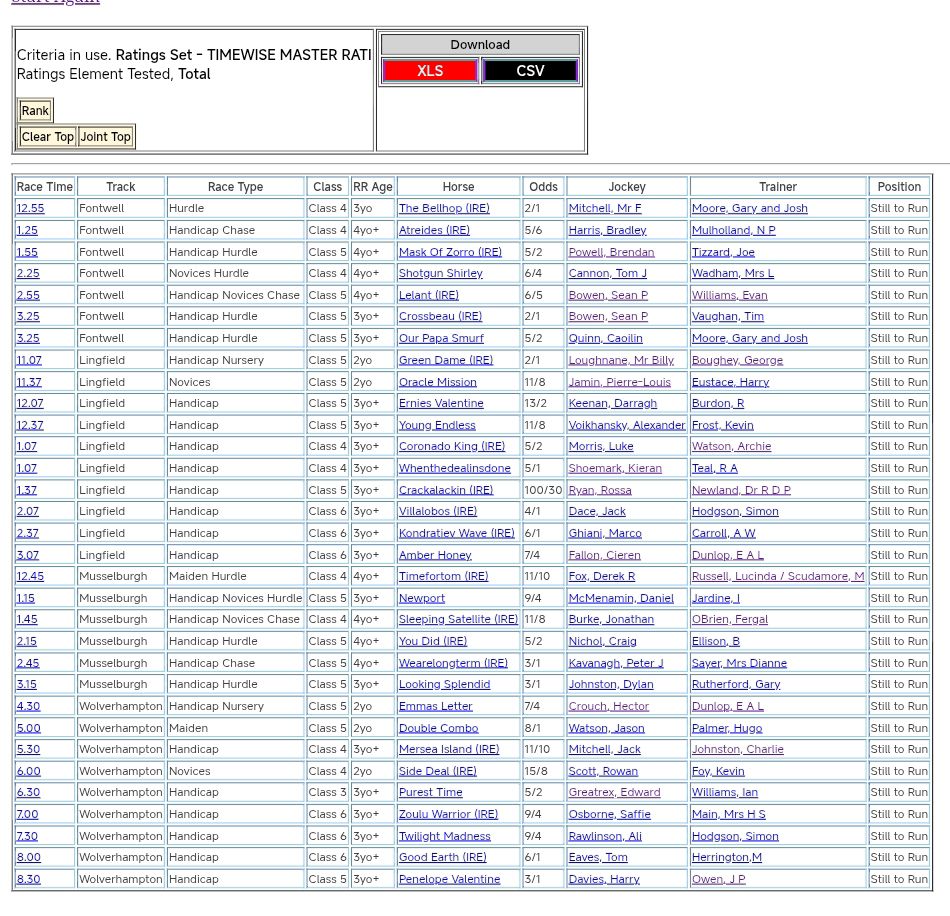View horse Coronado King (IRE)

pyautogui.click(x=451, y=446)
